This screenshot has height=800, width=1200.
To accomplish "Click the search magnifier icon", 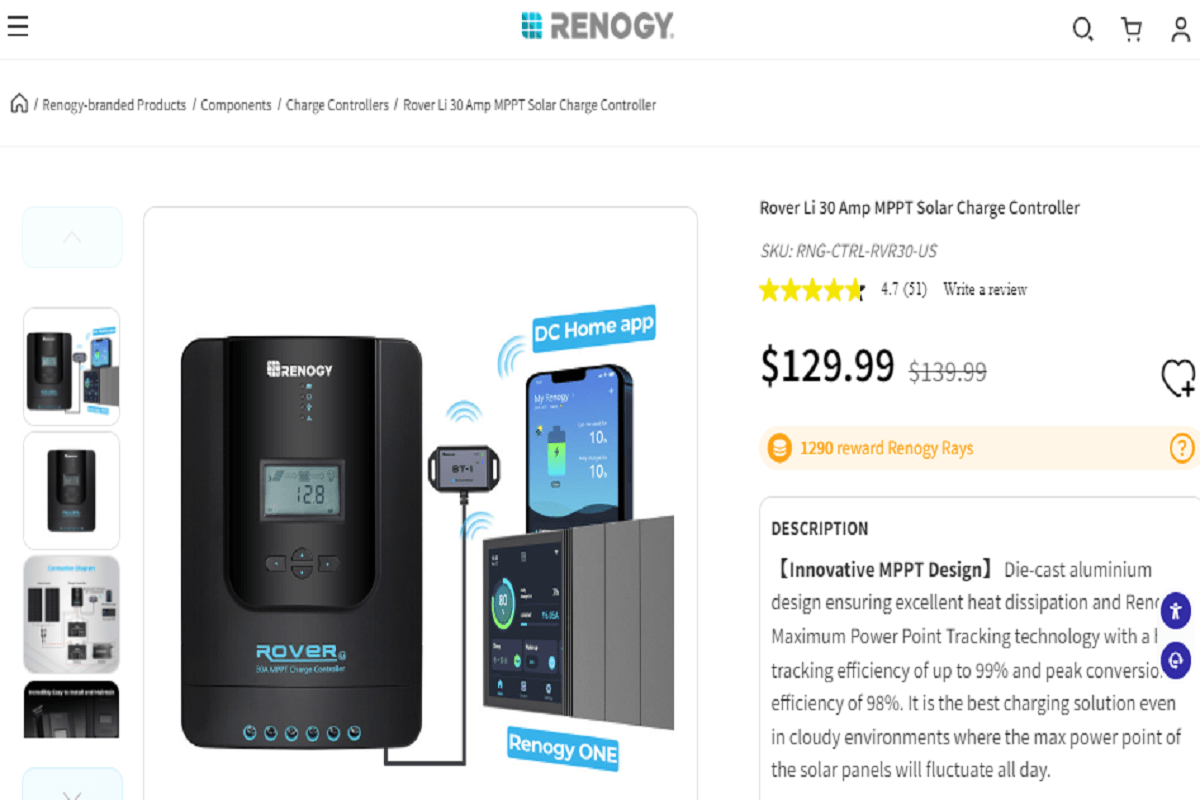I will click(x=1082, y=29).
